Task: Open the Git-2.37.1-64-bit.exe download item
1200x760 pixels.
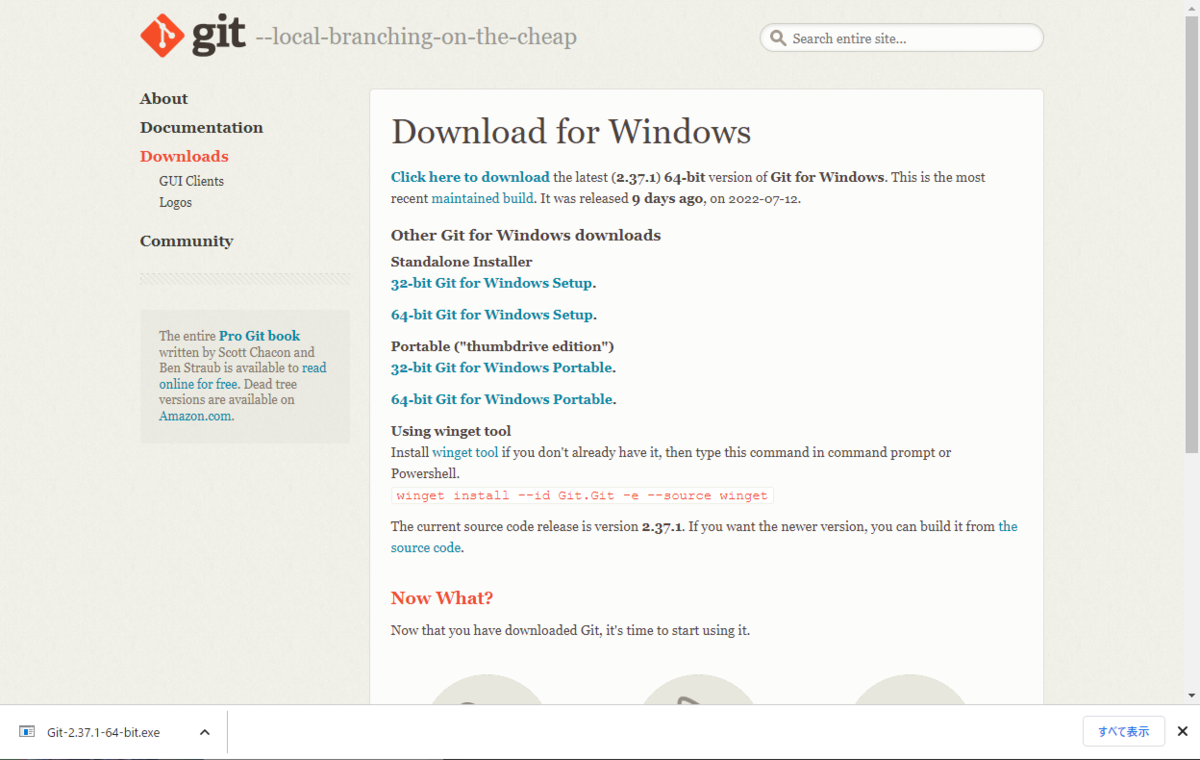Action: (103, 732)
